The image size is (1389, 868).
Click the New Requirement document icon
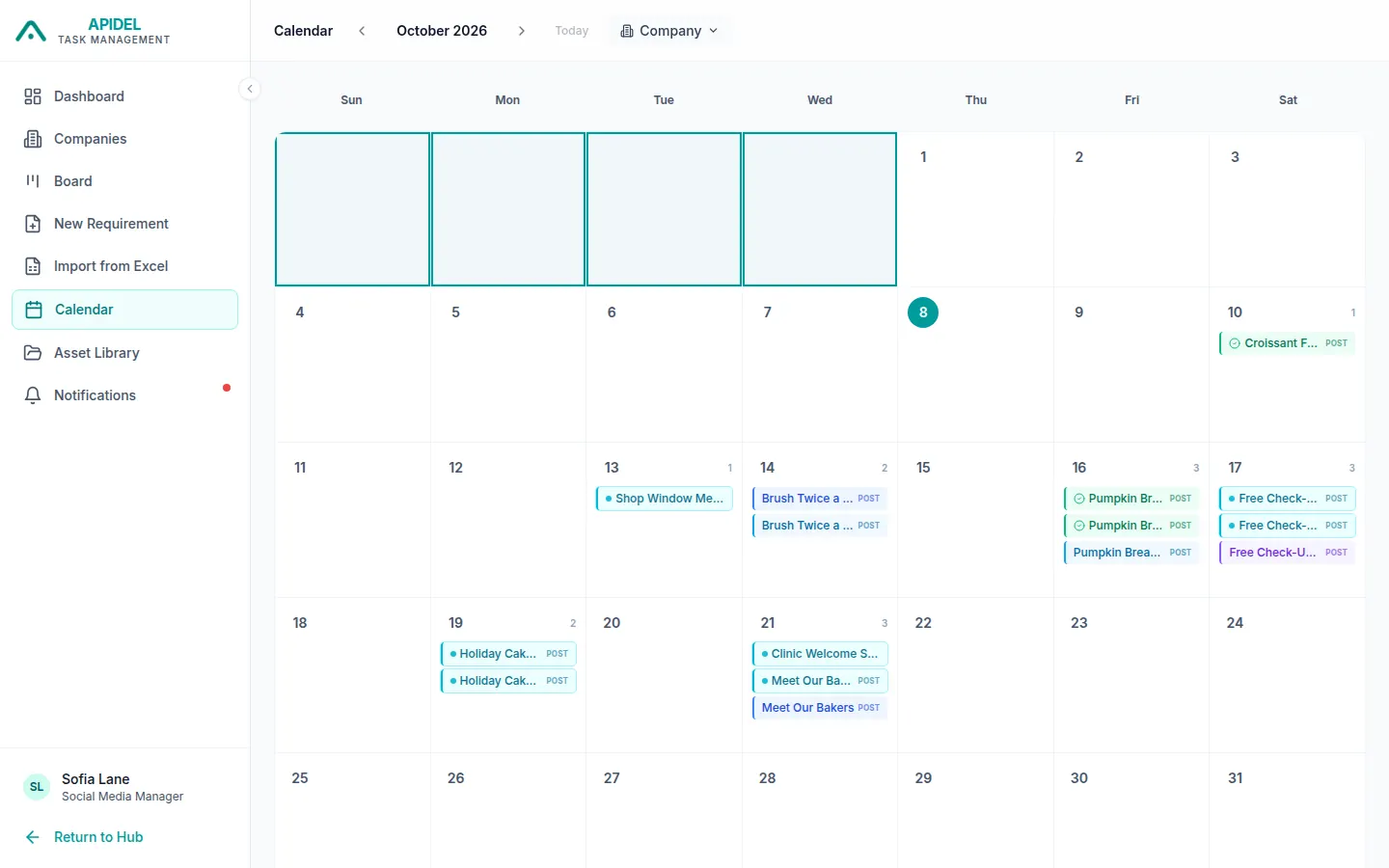click(33, 224)
